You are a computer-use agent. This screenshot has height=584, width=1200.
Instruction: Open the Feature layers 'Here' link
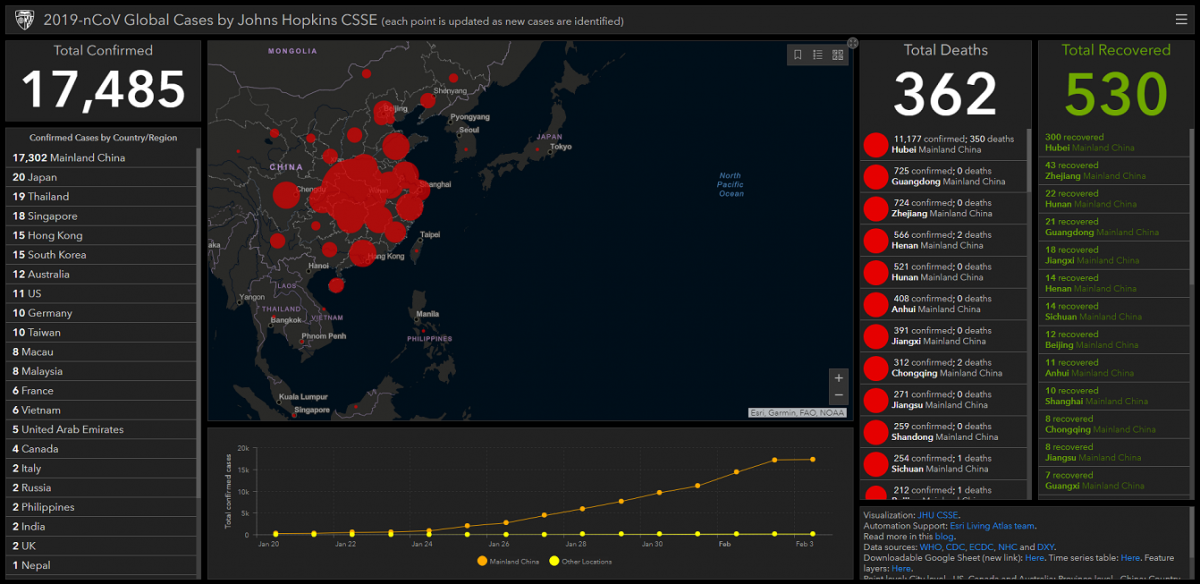pyautogui.click(x=901, y=569)
